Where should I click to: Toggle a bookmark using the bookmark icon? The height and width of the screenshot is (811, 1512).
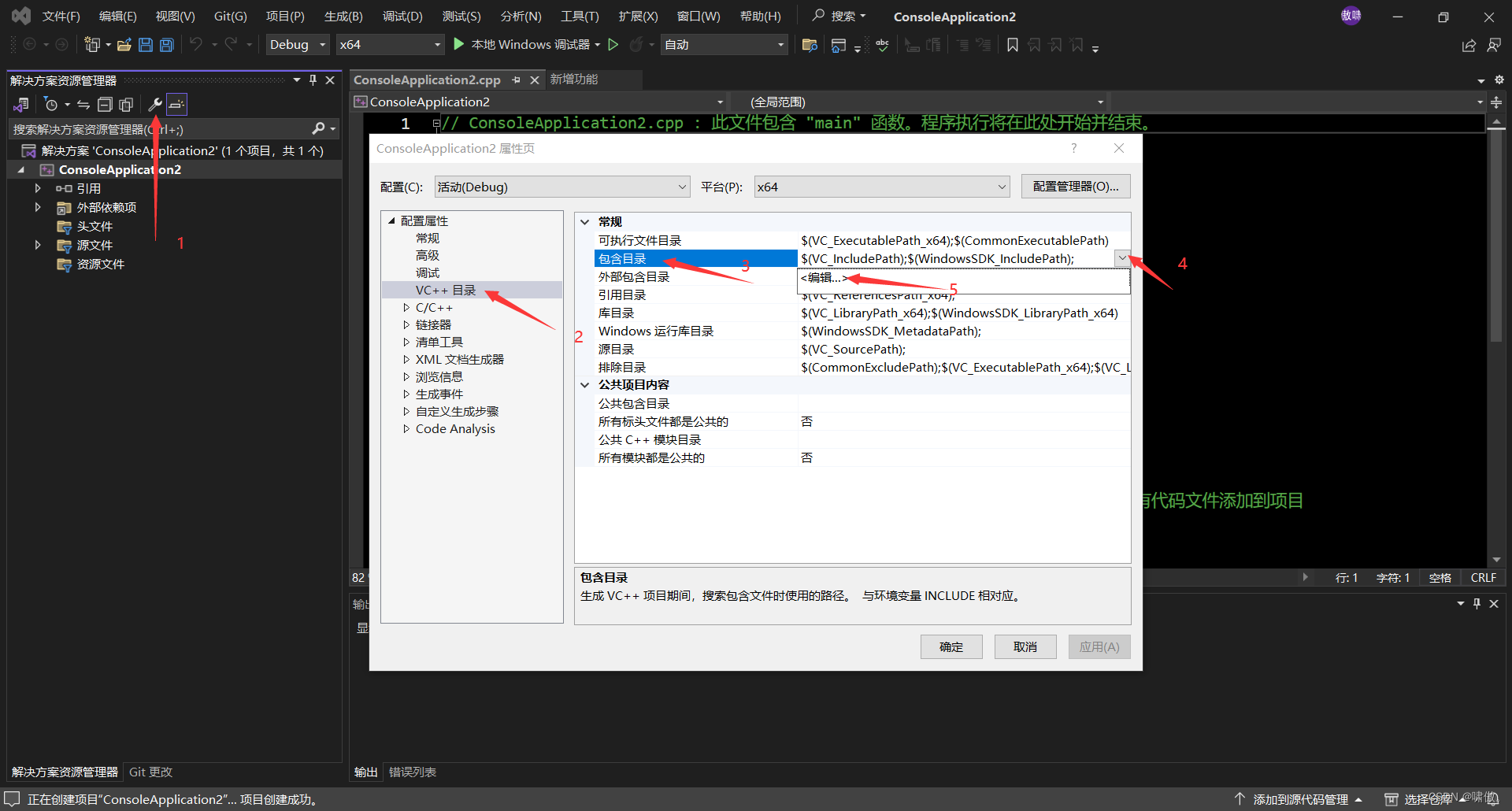coord(1013,45)
